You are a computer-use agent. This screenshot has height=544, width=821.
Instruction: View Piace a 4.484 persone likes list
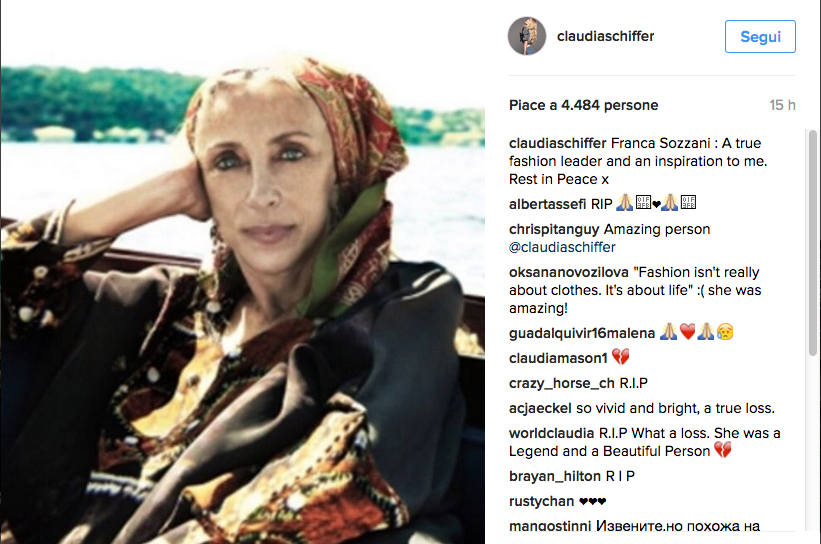coord(583,105)
